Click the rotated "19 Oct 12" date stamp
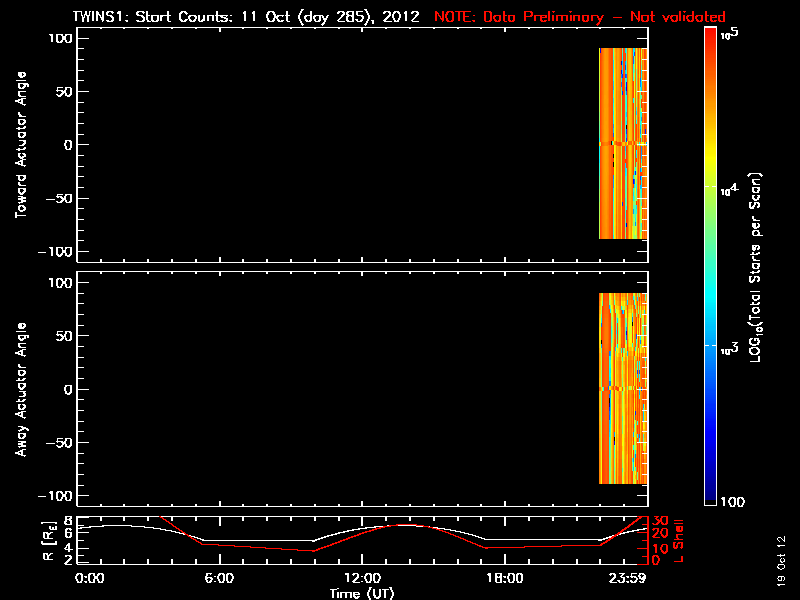Image resolution: width=800 pixels, height=600 pixels. click(x=781, y=561)
